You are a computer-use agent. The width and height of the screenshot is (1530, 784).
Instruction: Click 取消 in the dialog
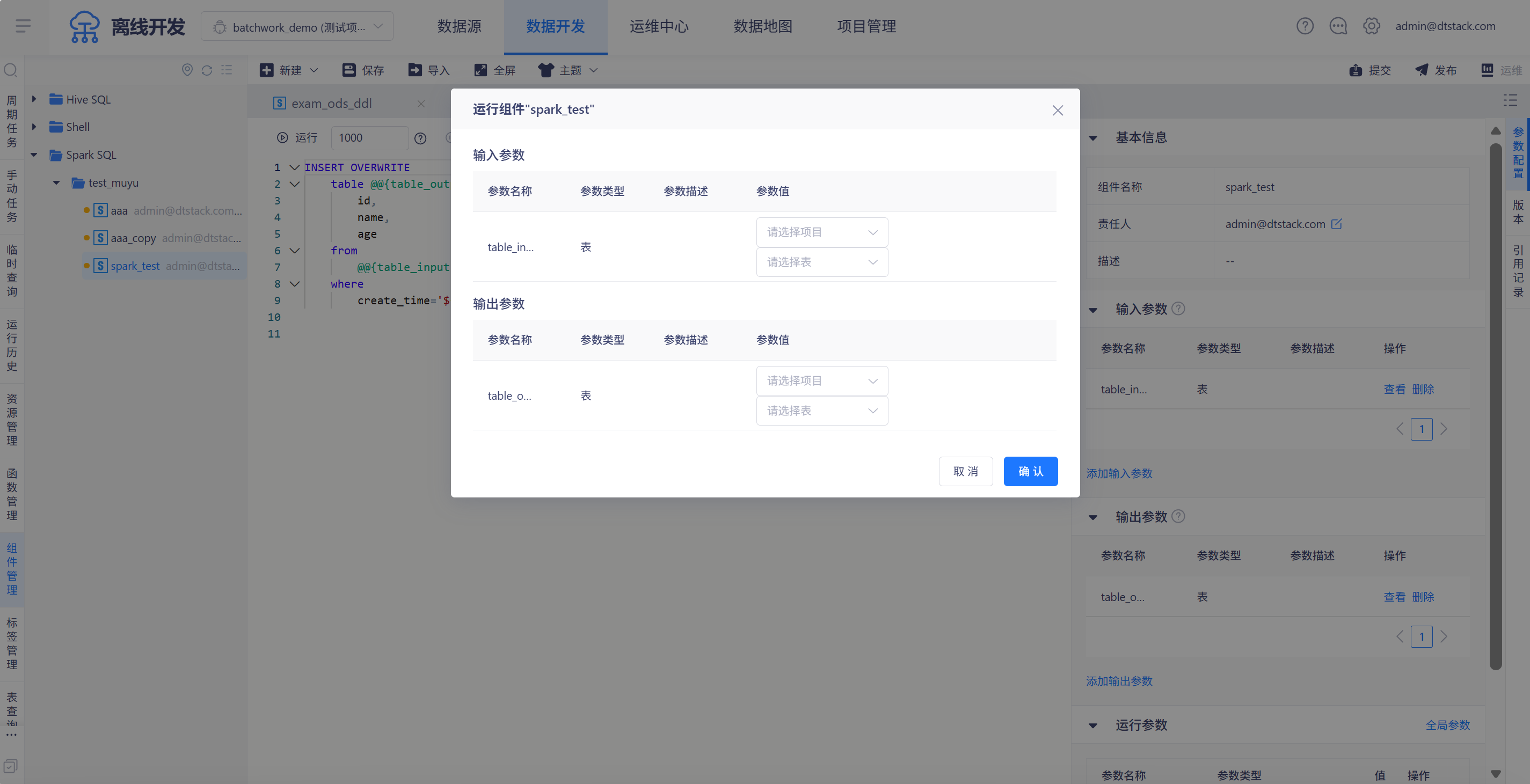(x=965, y=471)
